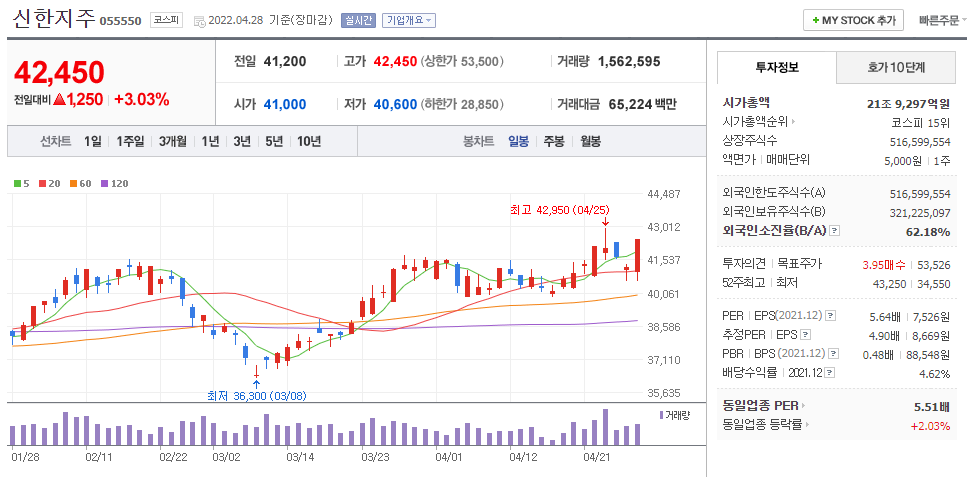This screenshot has height=477, width=975.
Task: Select the 일봉 daily candle chart
Action: click(519, 141)
